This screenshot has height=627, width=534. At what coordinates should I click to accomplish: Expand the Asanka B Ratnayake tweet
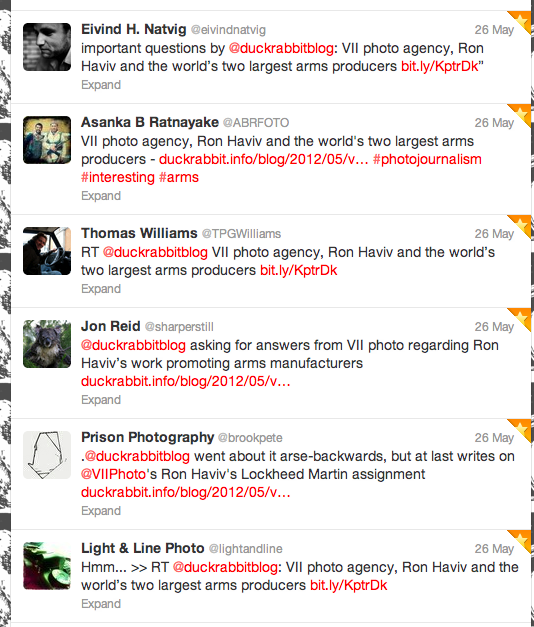point(101,196)
